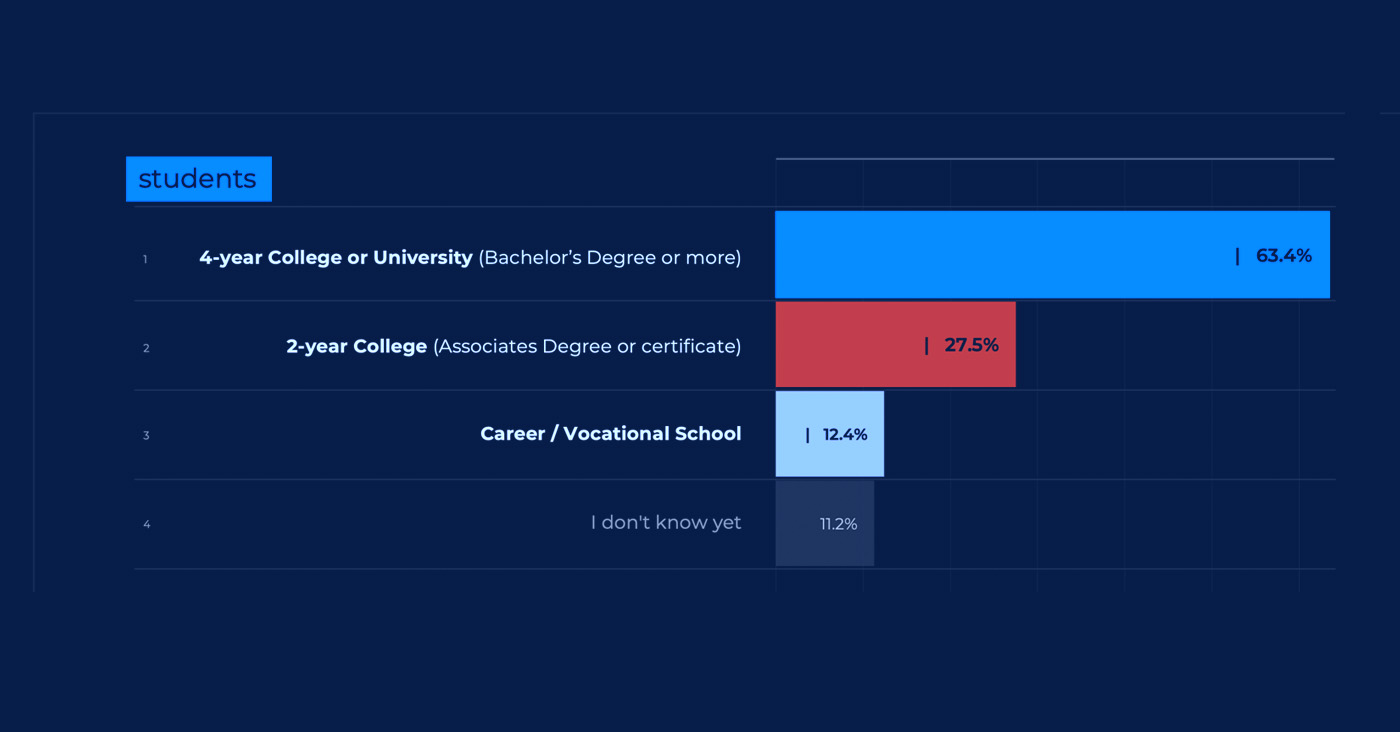Select the row number 1 marker
The width and height of the screenshot is (1400, 732).
[x=145, y=260]
